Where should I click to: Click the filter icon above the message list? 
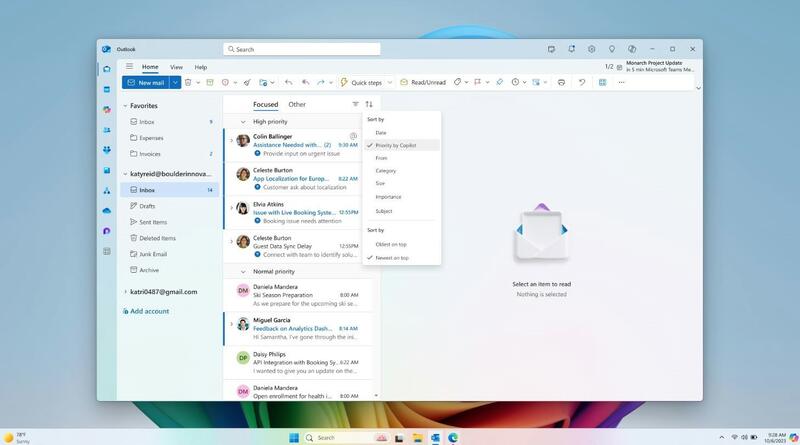coord(355,104)
